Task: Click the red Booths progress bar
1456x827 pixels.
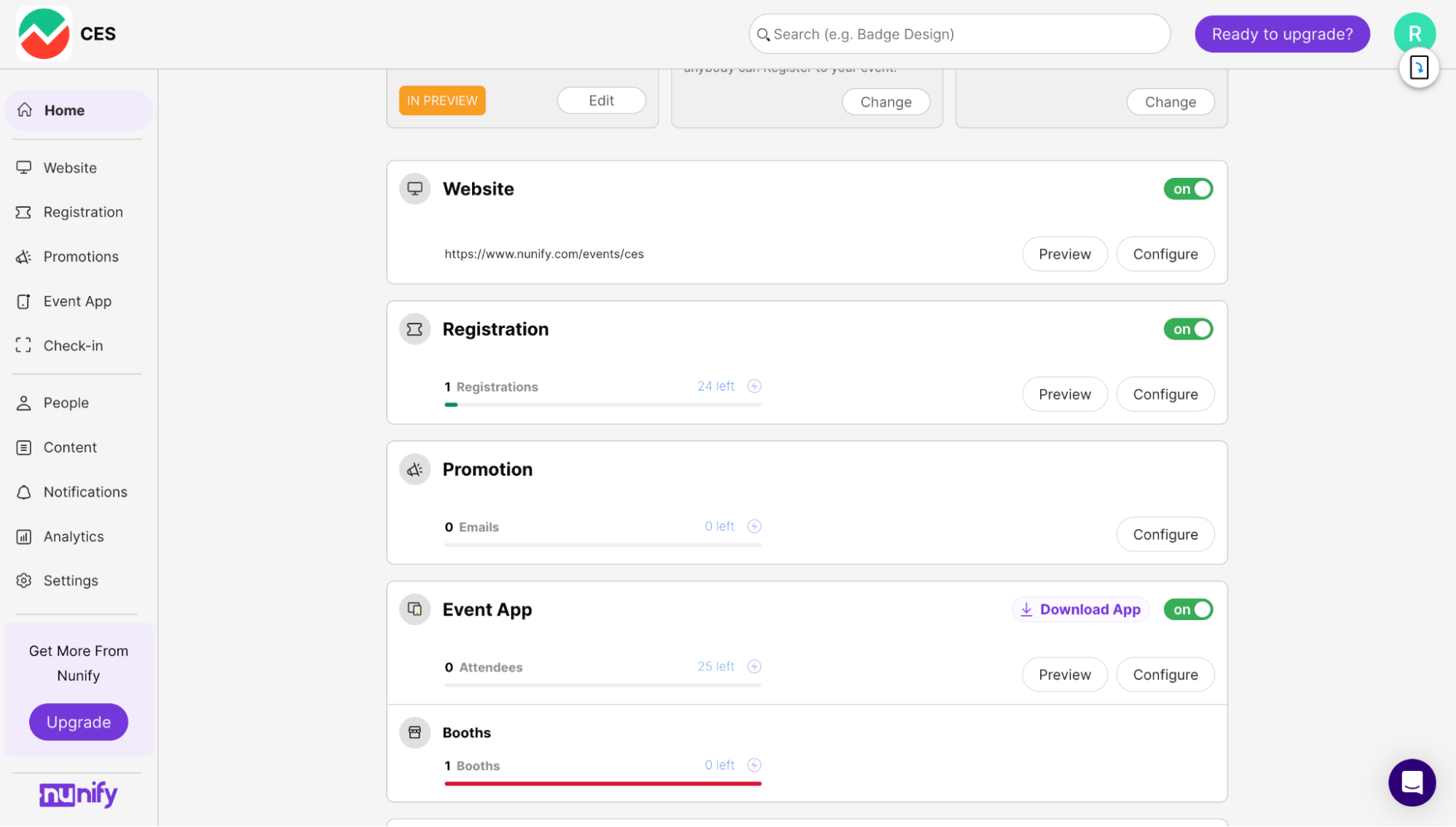Action: click(602, 783)
